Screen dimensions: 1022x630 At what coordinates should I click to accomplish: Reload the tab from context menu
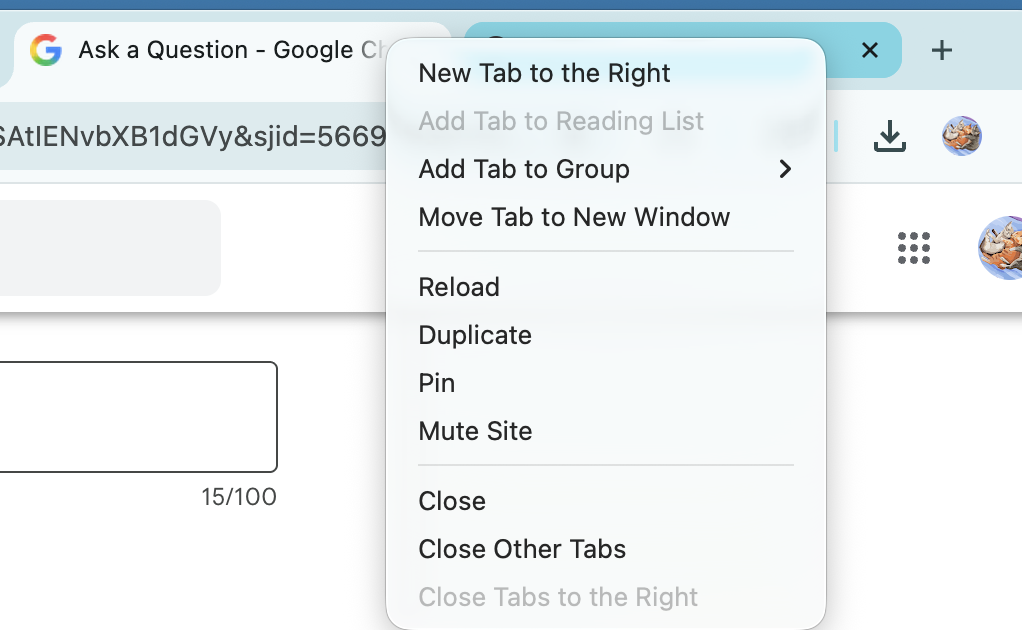pos(459,287)
